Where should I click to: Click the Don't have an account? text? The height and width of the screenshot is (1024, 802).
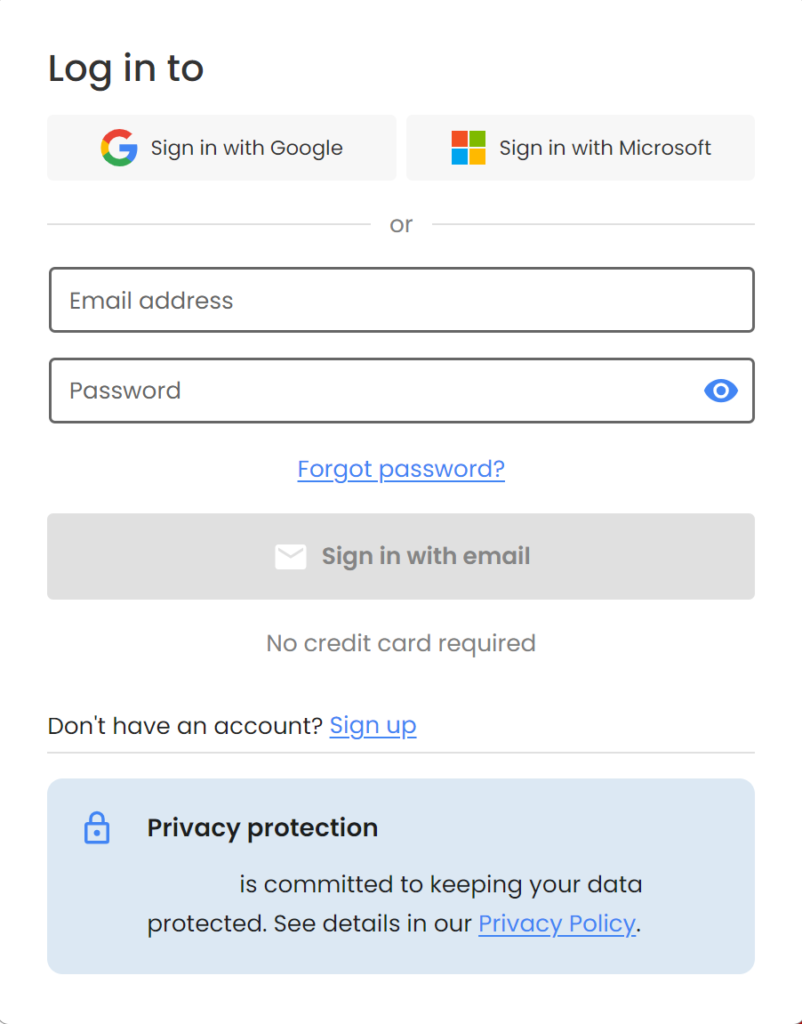click(185, 726)
